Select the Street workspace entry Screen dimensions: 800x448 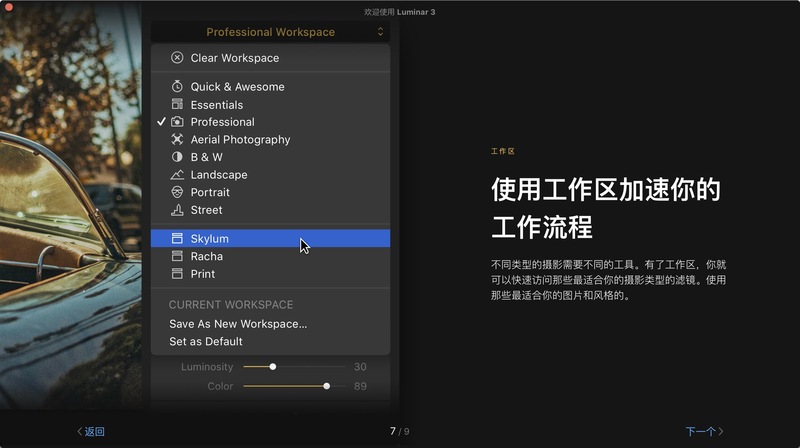pyautogui.click(x=270, y=210)
